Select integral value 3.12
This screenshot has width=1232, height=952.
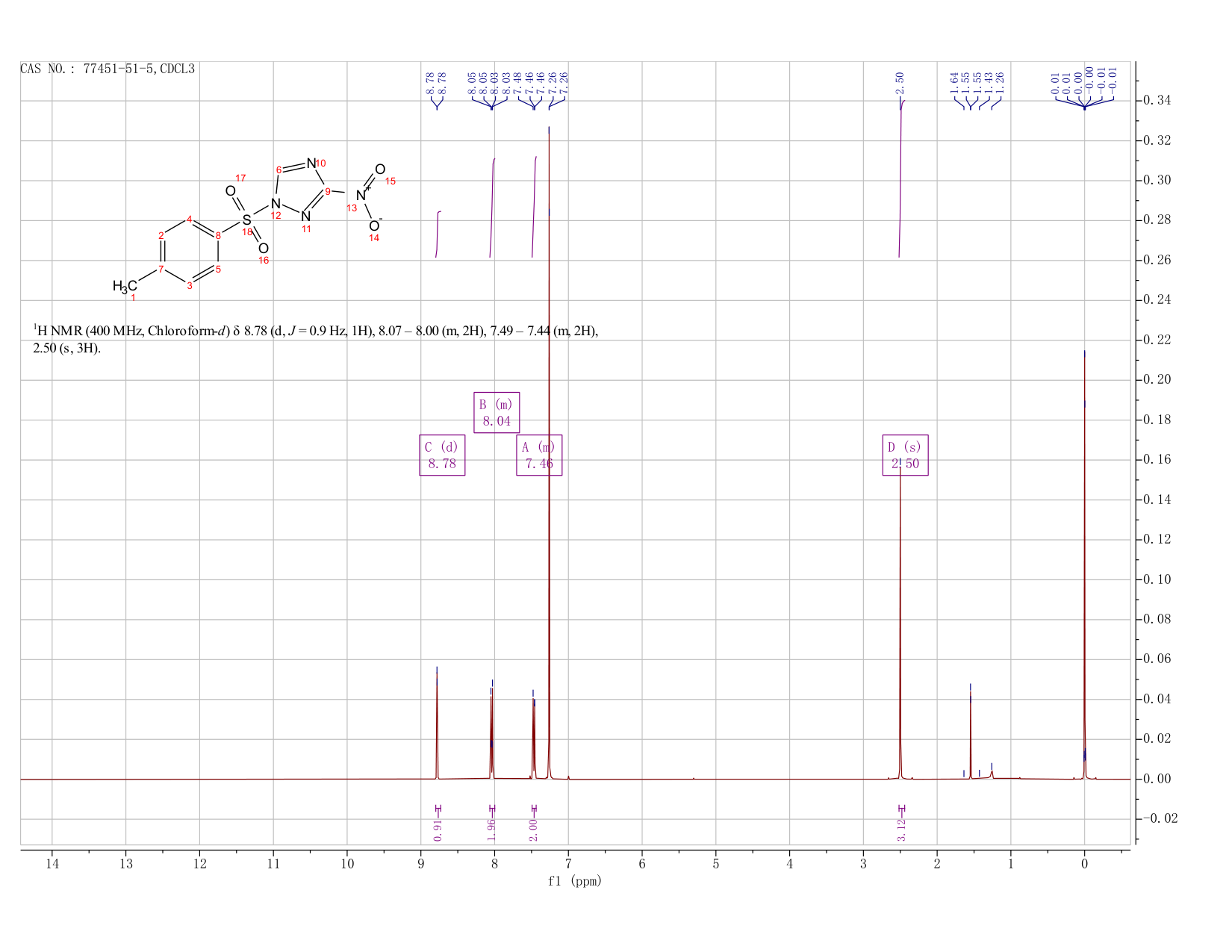tap(901, 830)
